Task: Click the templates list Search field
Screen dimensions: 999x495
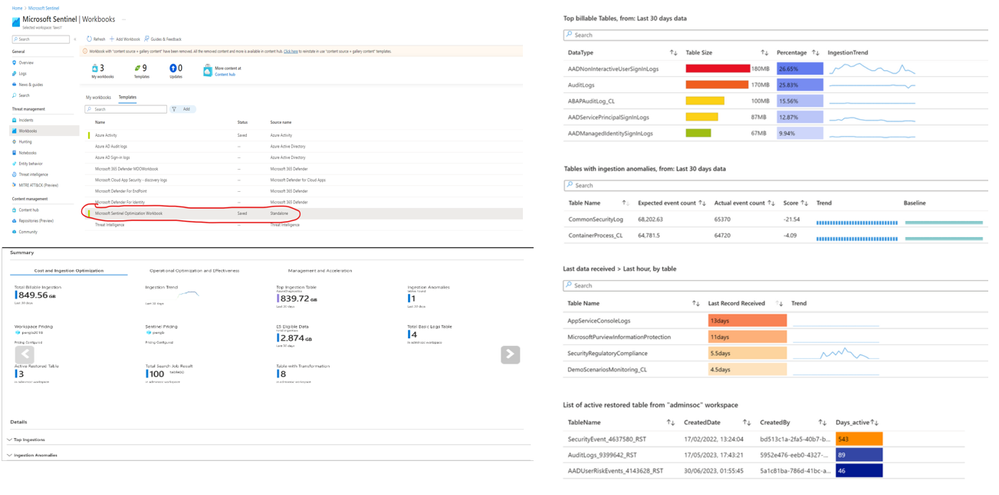Action: click(126, 109)
